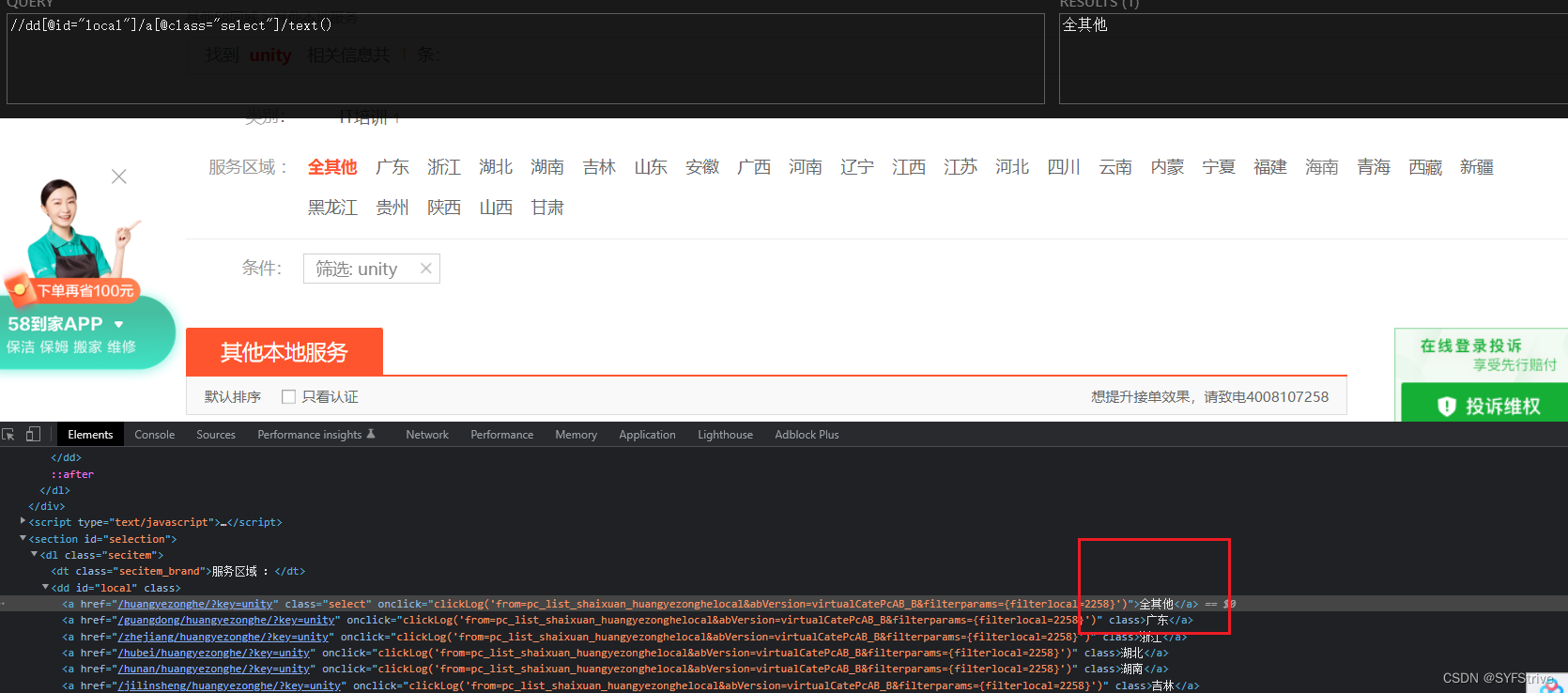Open the Performance insights tab

316,435
